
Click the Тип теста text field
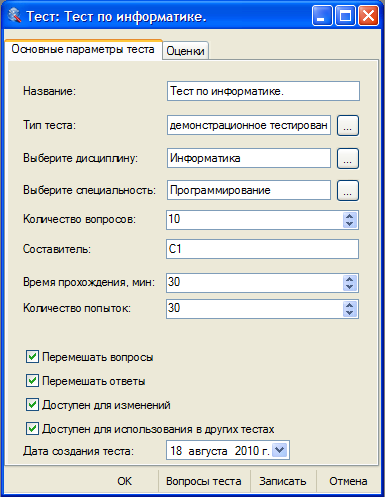point(249,125)
